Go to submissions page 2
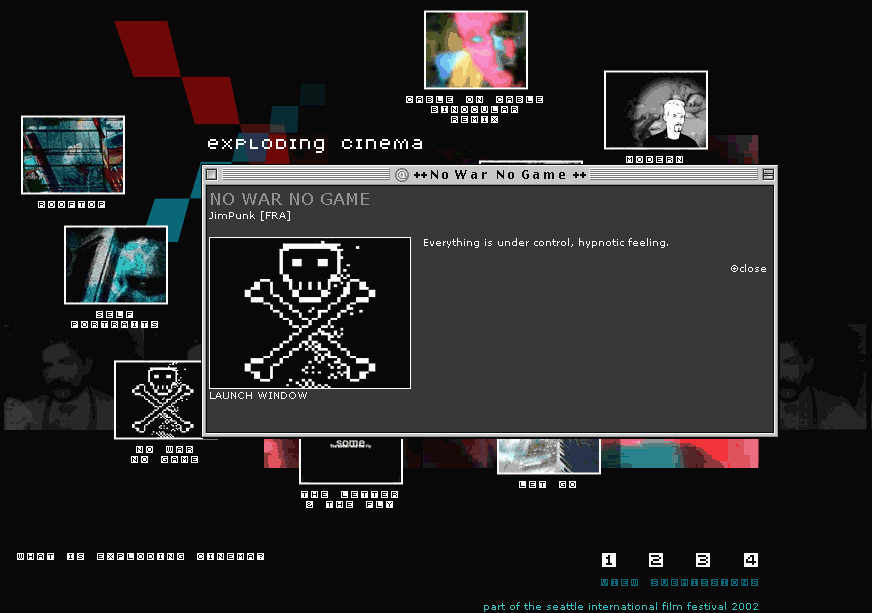Image resolution: width=872 pixels, height=613 pixels. [656, 560]
